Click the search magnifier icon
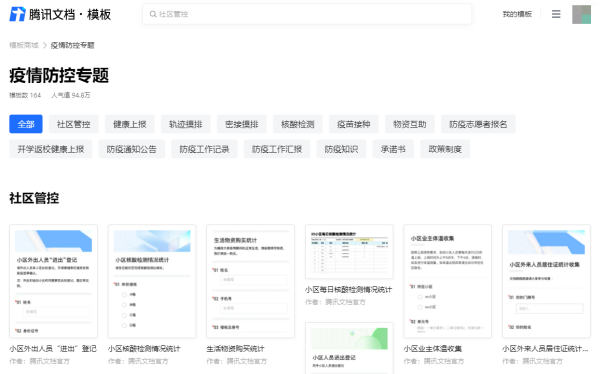This screenshot has height=374, width=605. 153,14
